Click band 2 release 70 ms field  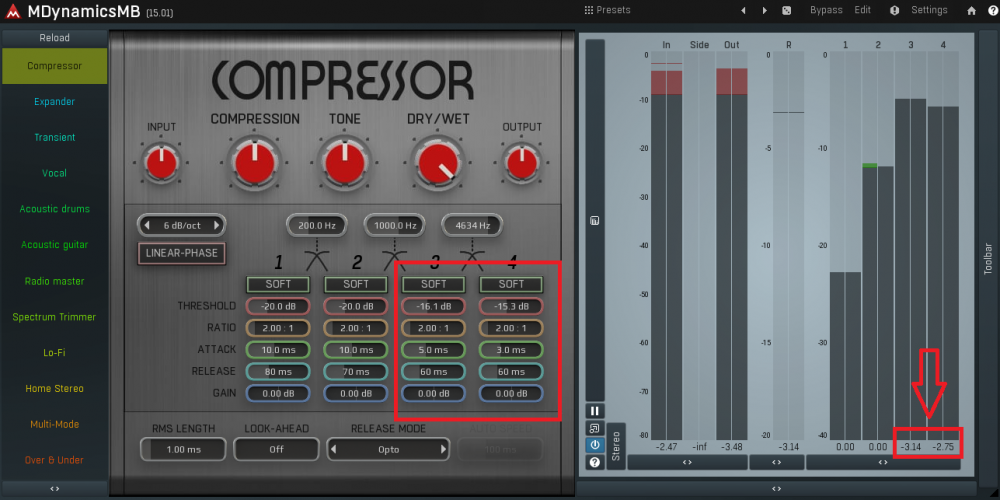point(356,371)
